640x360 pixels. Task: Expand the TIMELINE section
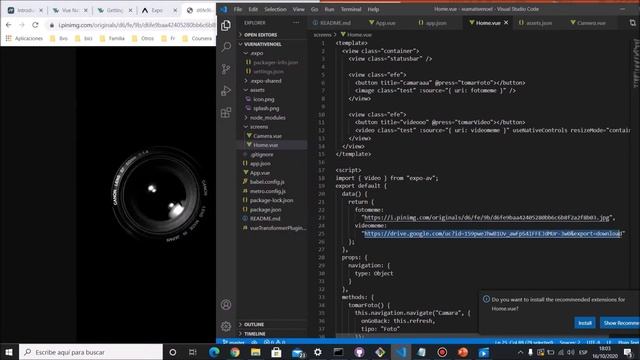(x=255, y=333)
